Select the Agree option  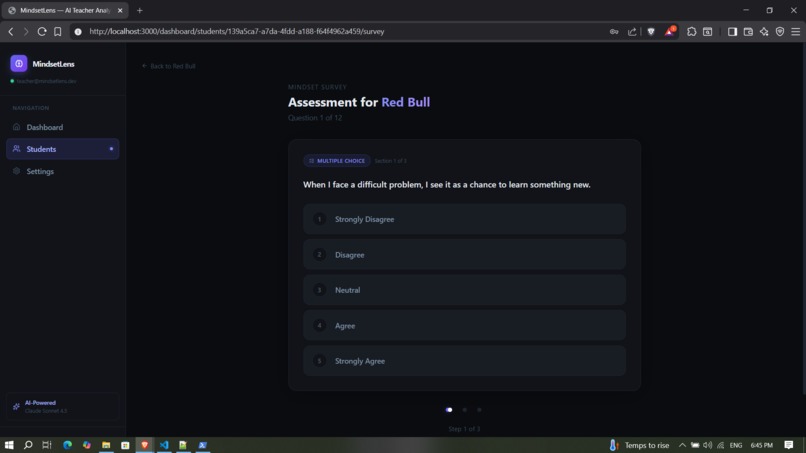[464, 325]
